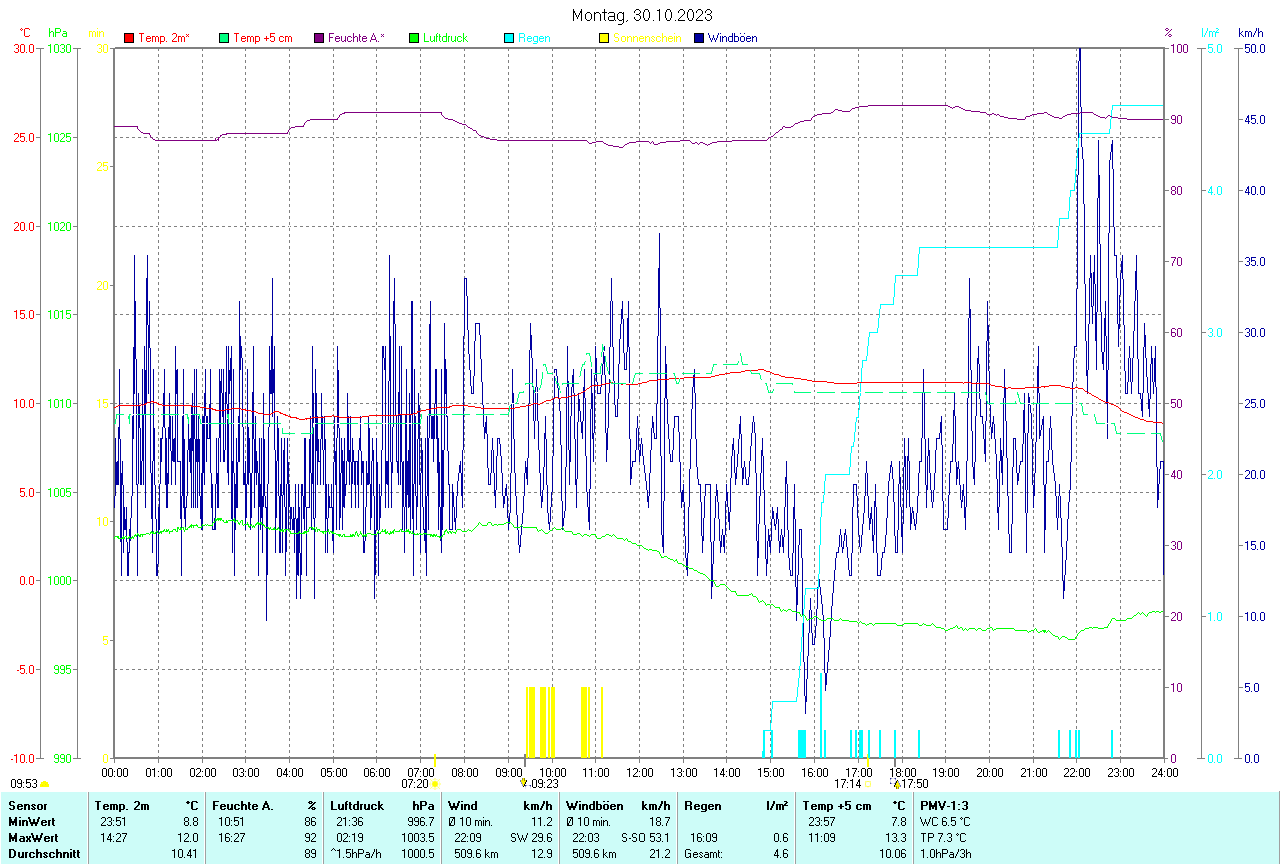Click the sunrise icon next to 07:20
This screenshot has width=1280, height=864.
(434, 785)
